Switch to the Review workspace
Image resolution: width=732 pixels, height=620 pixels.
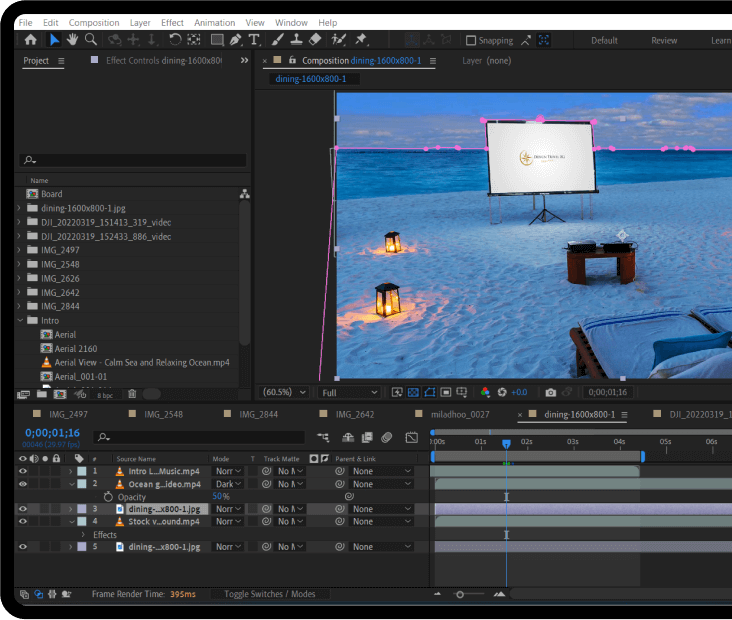pos(664,41)
